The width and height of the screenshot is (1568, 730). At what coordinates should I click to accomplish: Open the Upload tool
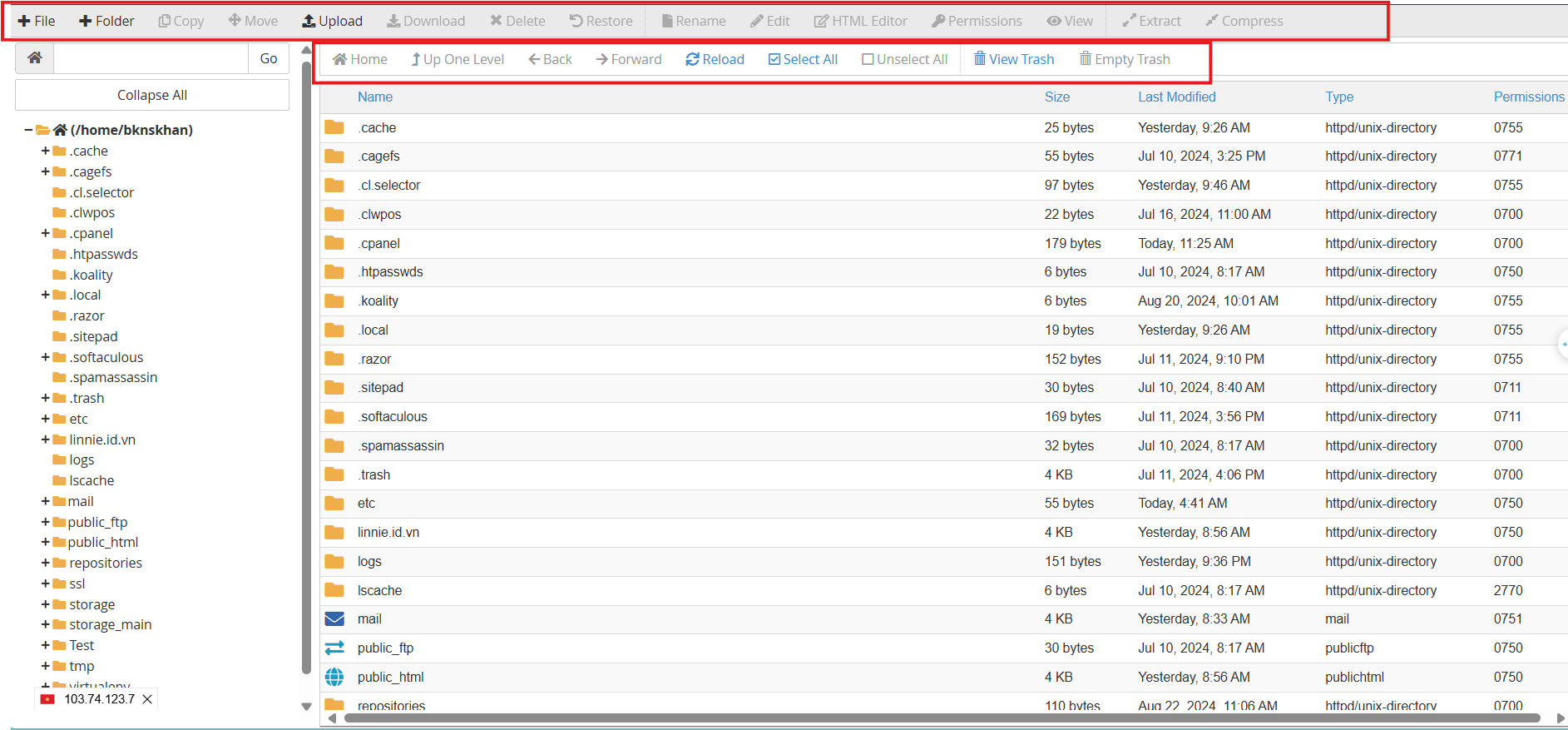332,21
